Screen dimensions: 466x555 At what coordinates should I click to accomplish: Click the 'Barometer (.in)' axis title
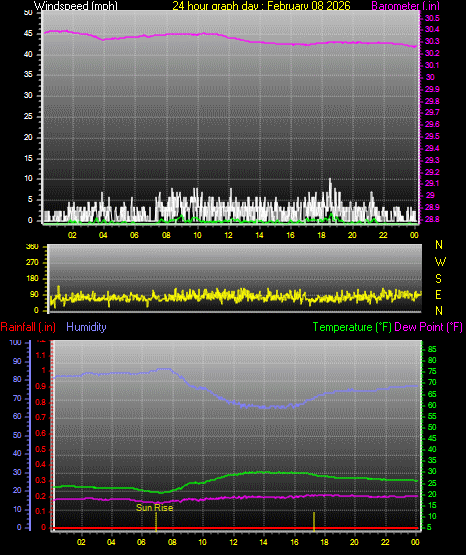tap(405, 6)
